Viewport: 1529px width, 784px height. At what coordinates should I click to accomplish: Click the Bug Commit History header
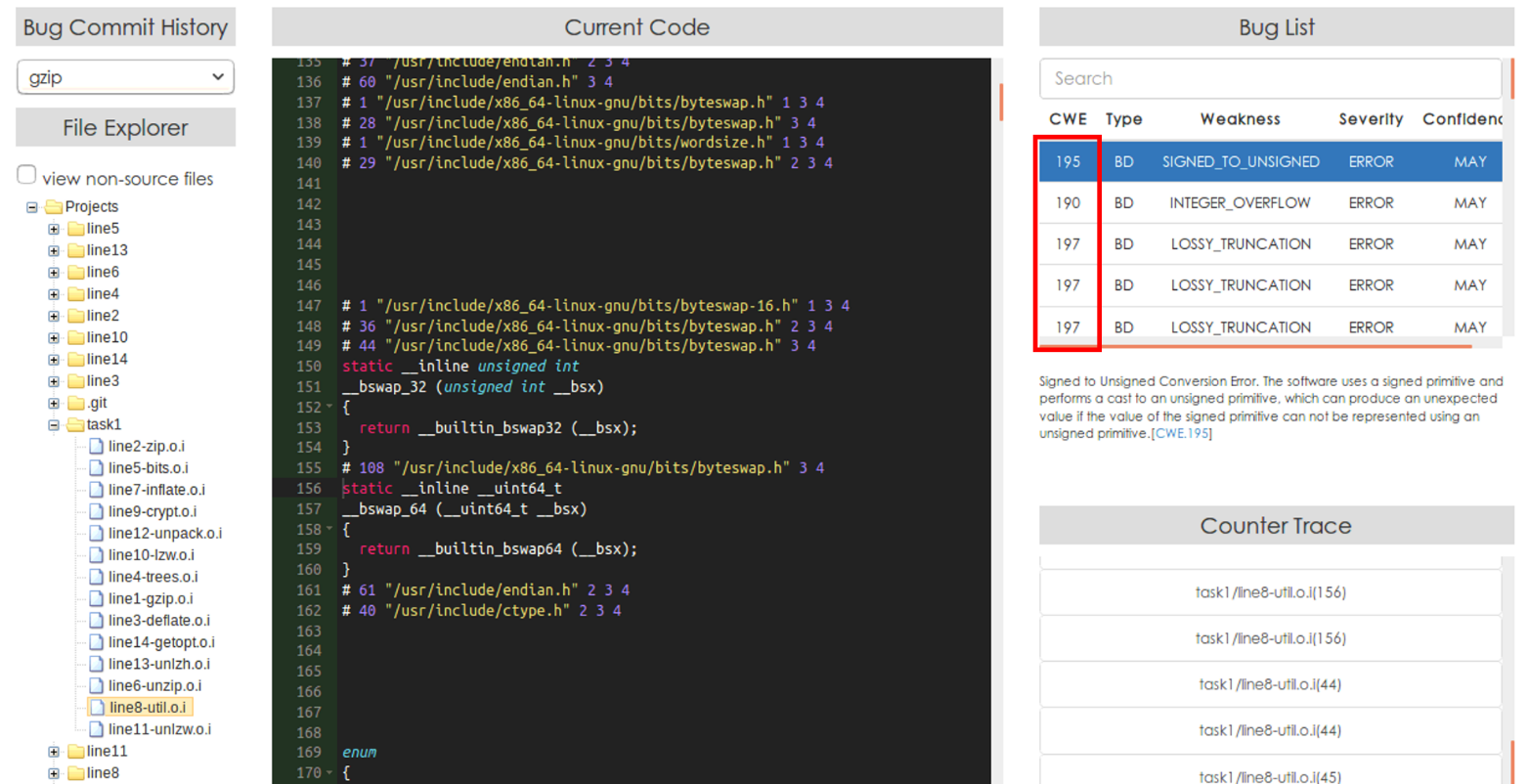point(125,27)
